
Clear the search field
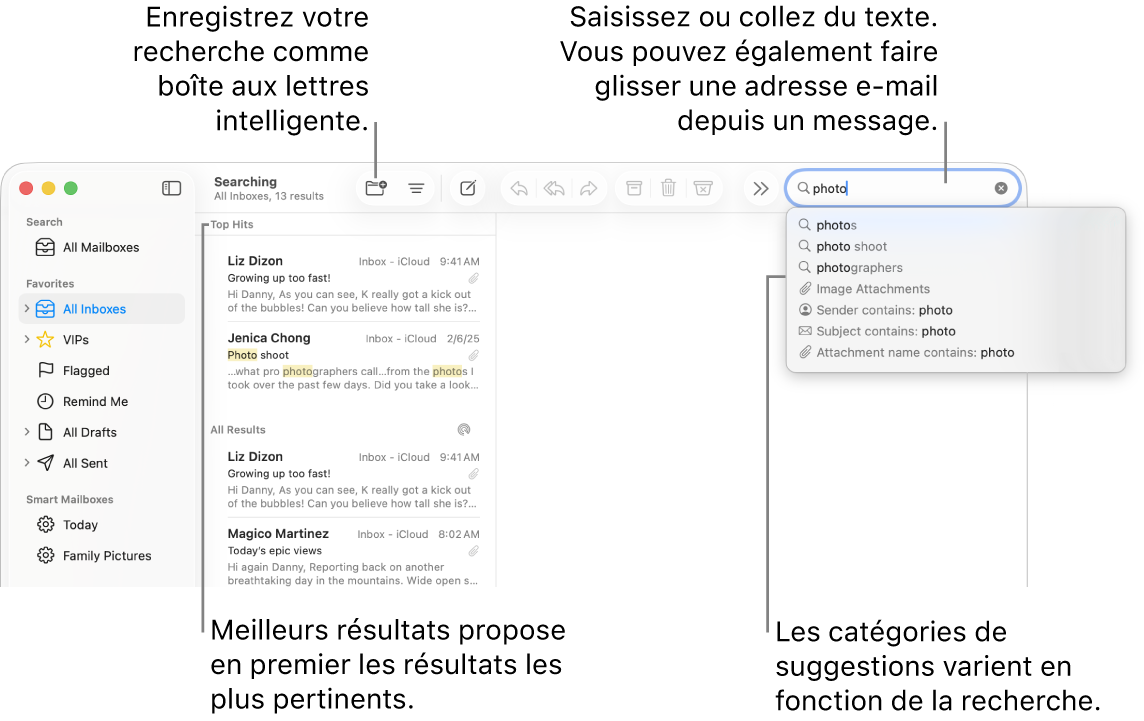(1001, 188)
